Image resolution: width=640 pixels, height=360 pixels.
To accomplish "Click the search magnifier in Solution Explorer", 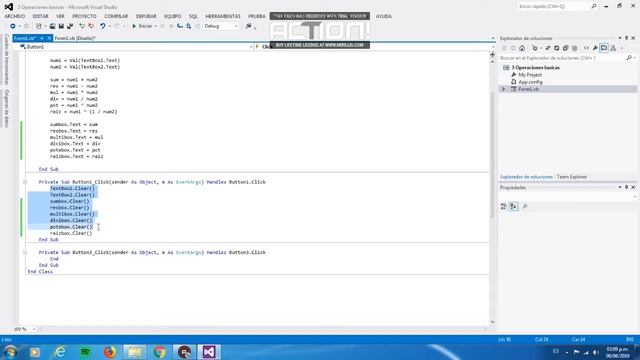I will [629, 58].
